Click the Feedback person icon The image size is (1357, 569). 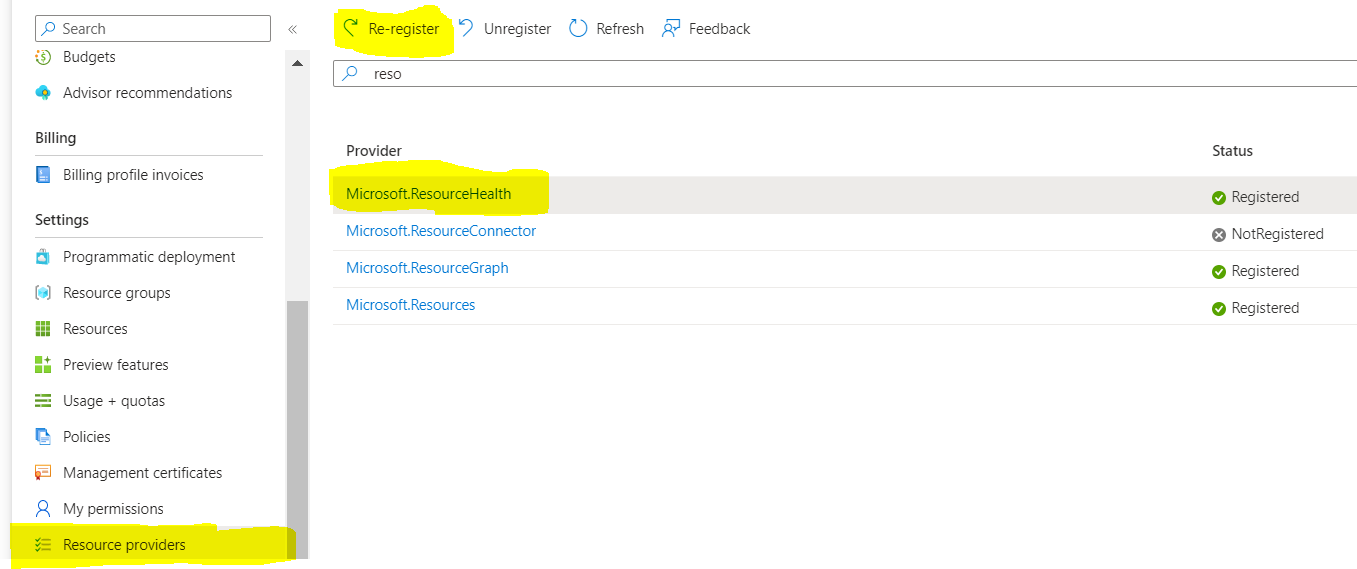click(671, 28)
